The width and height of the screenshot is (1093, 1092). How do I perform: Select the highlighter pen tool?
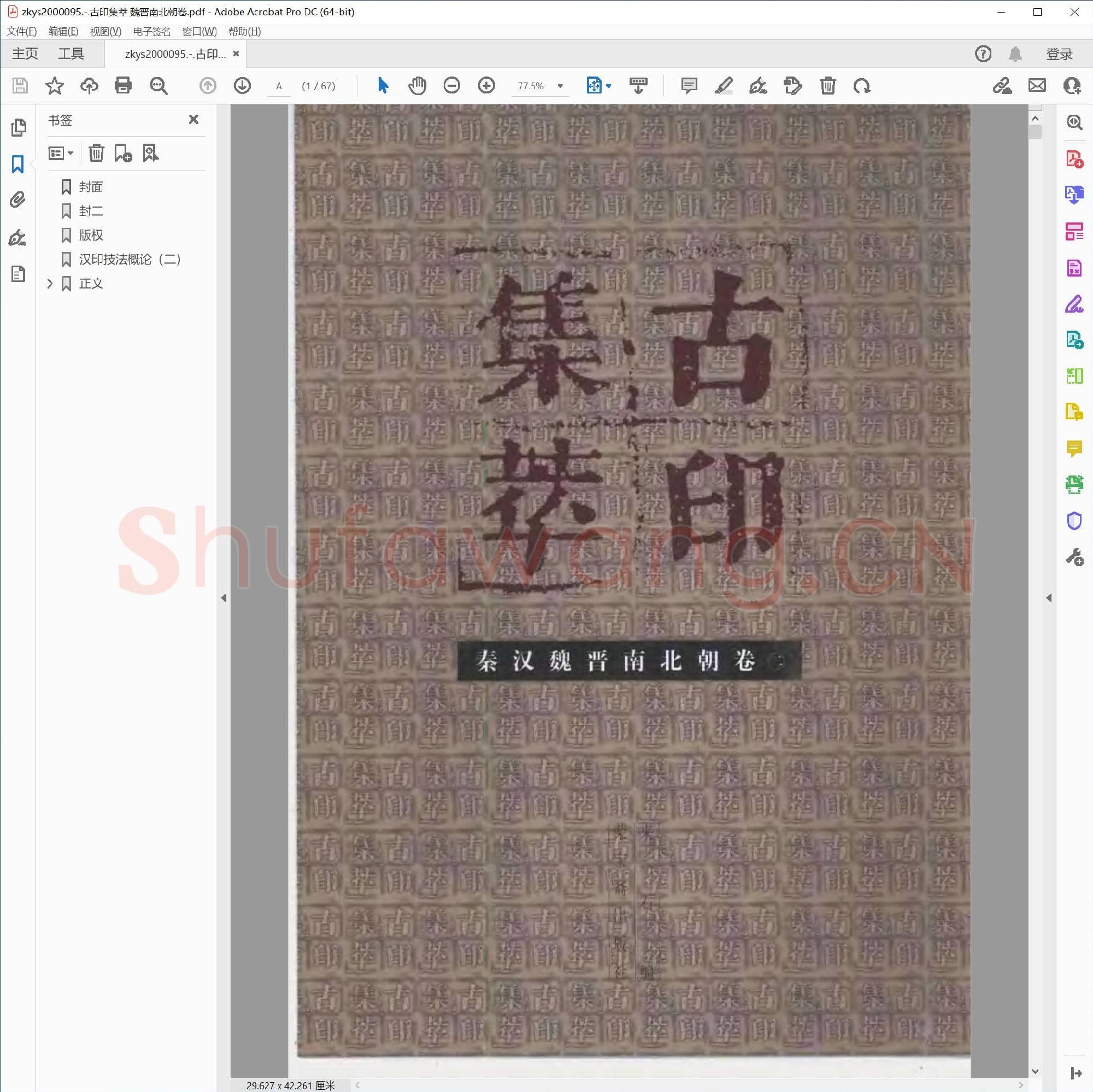(723, 85)
